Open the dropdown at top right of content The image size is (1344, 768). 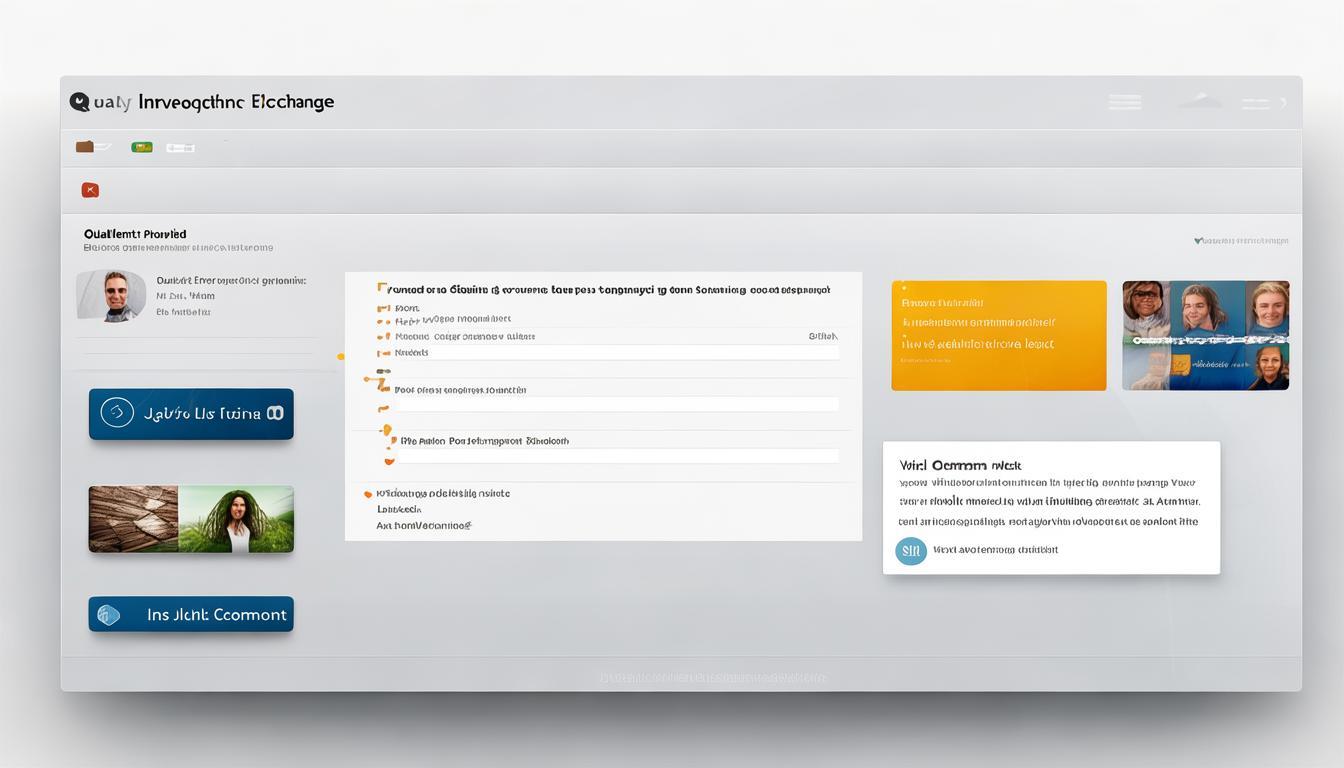coord(1240,241)
